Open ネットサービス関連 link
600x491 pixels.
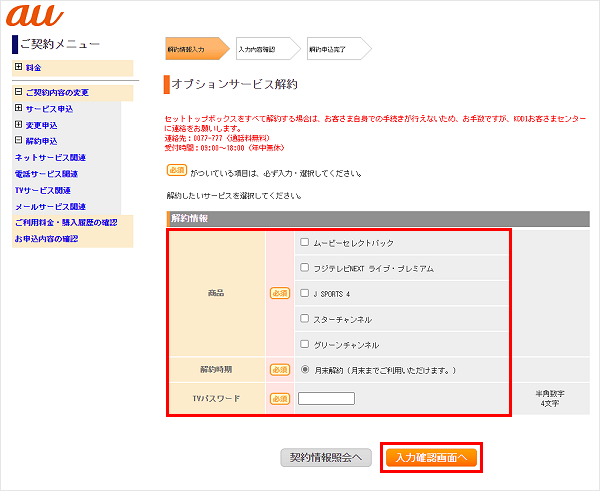(x=49, y=157)
